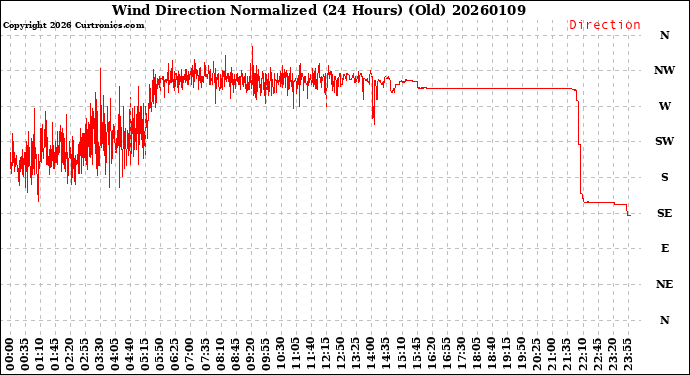The height and width of the screenshot is (375, 690).
Task: Click the 'Copyright 2026 Curtronics.com' text
Action: 73,26
